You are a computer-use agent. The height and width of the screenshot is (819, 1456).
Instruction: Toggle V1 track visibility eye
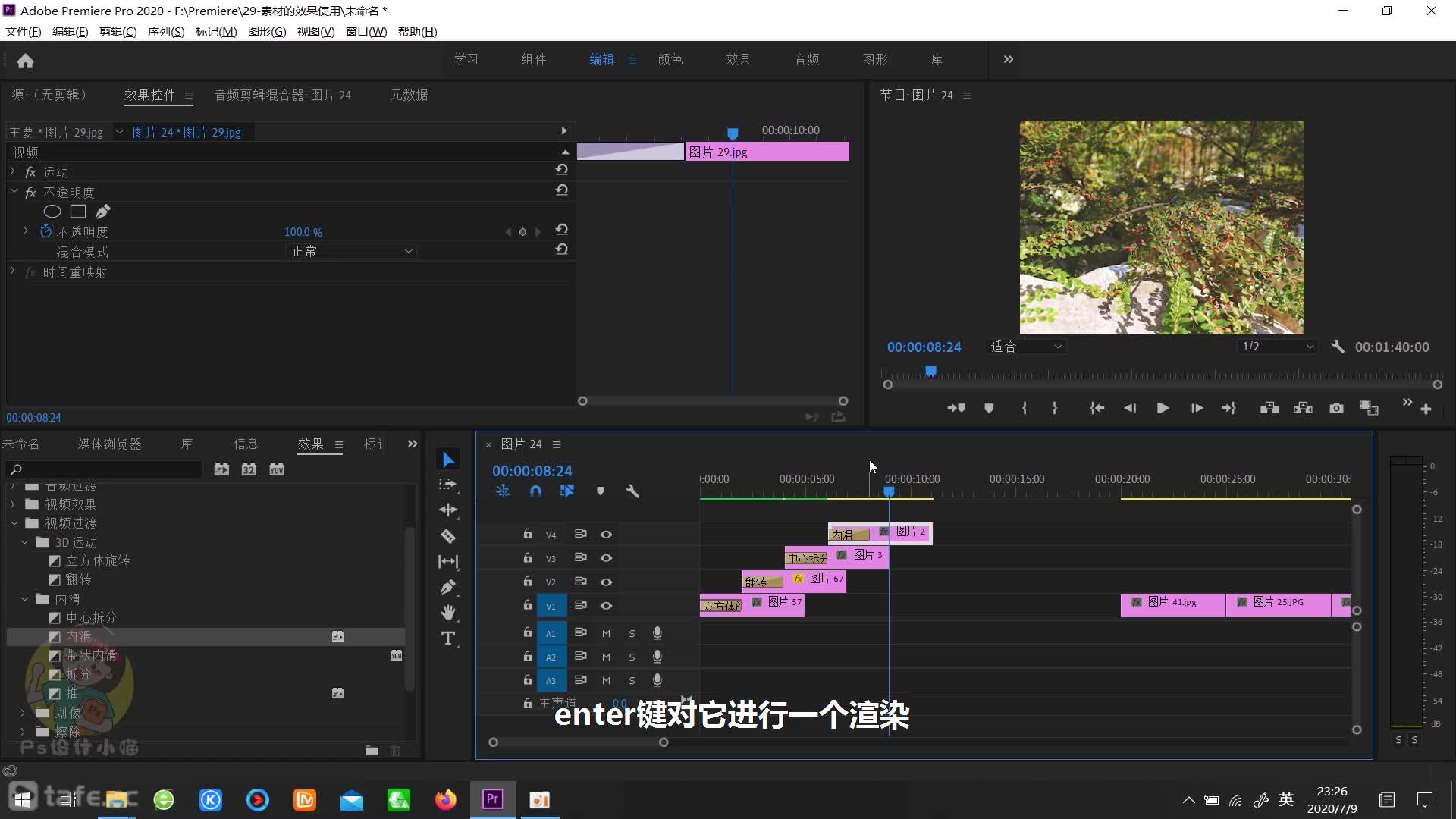point(606,606)
